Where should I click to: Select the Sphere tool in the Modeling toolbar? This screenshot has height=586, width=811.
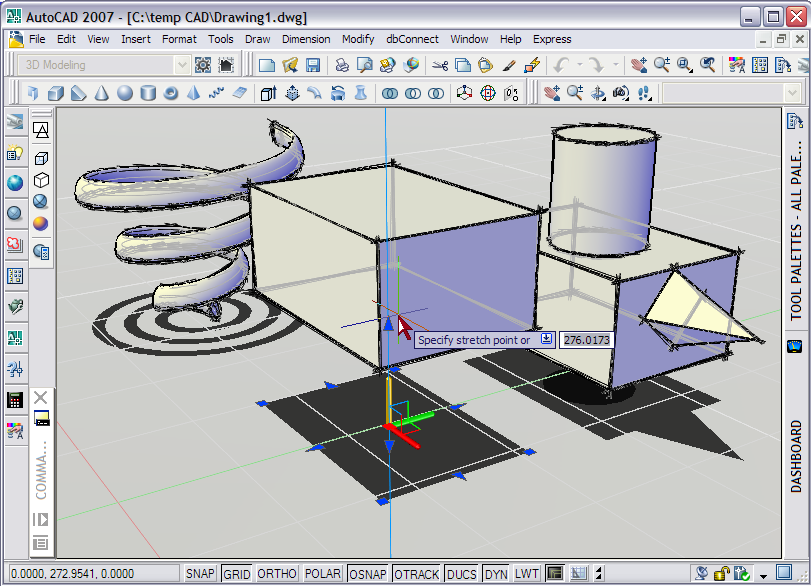click(125, 92)
